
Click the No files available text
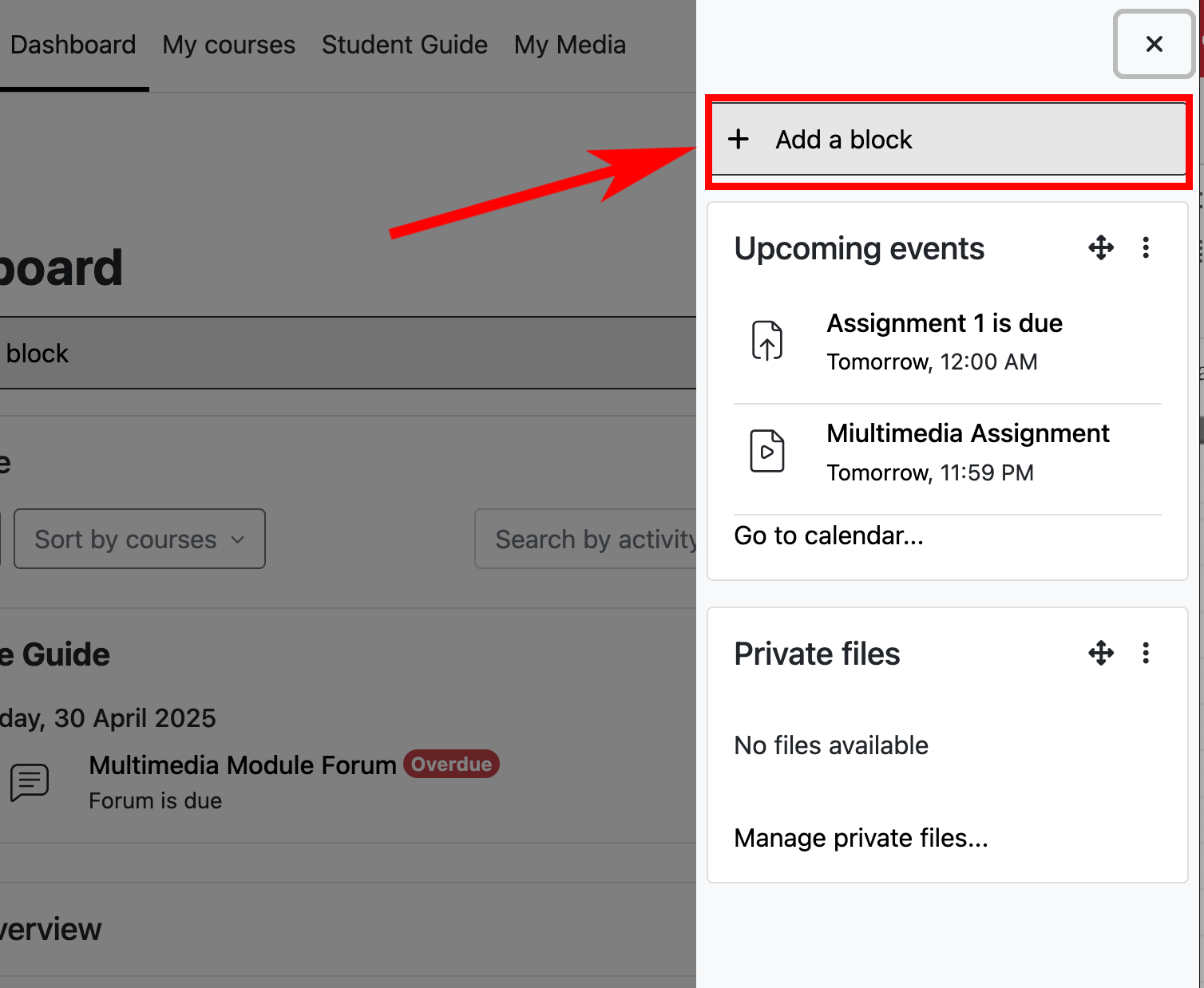tap(831, 745)
